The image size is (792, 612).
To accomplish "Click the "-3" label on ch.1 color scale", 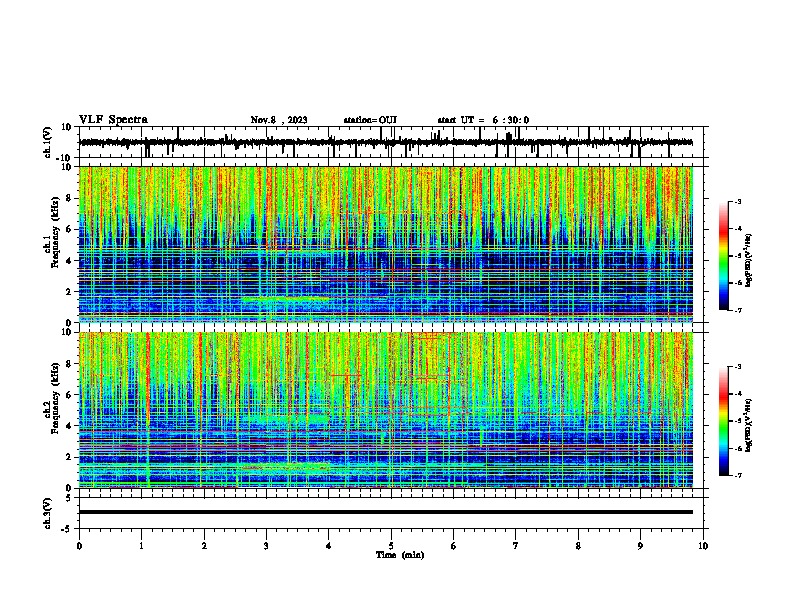I will click(738, 202).
